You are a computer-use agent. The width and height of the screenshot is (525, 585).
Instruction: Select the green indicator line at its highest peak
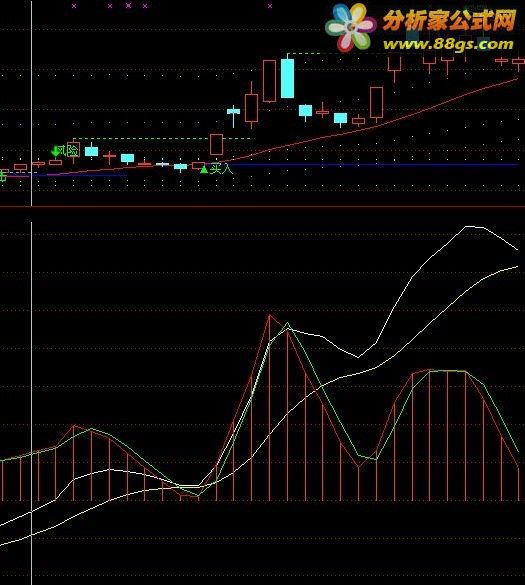(287, 323)
